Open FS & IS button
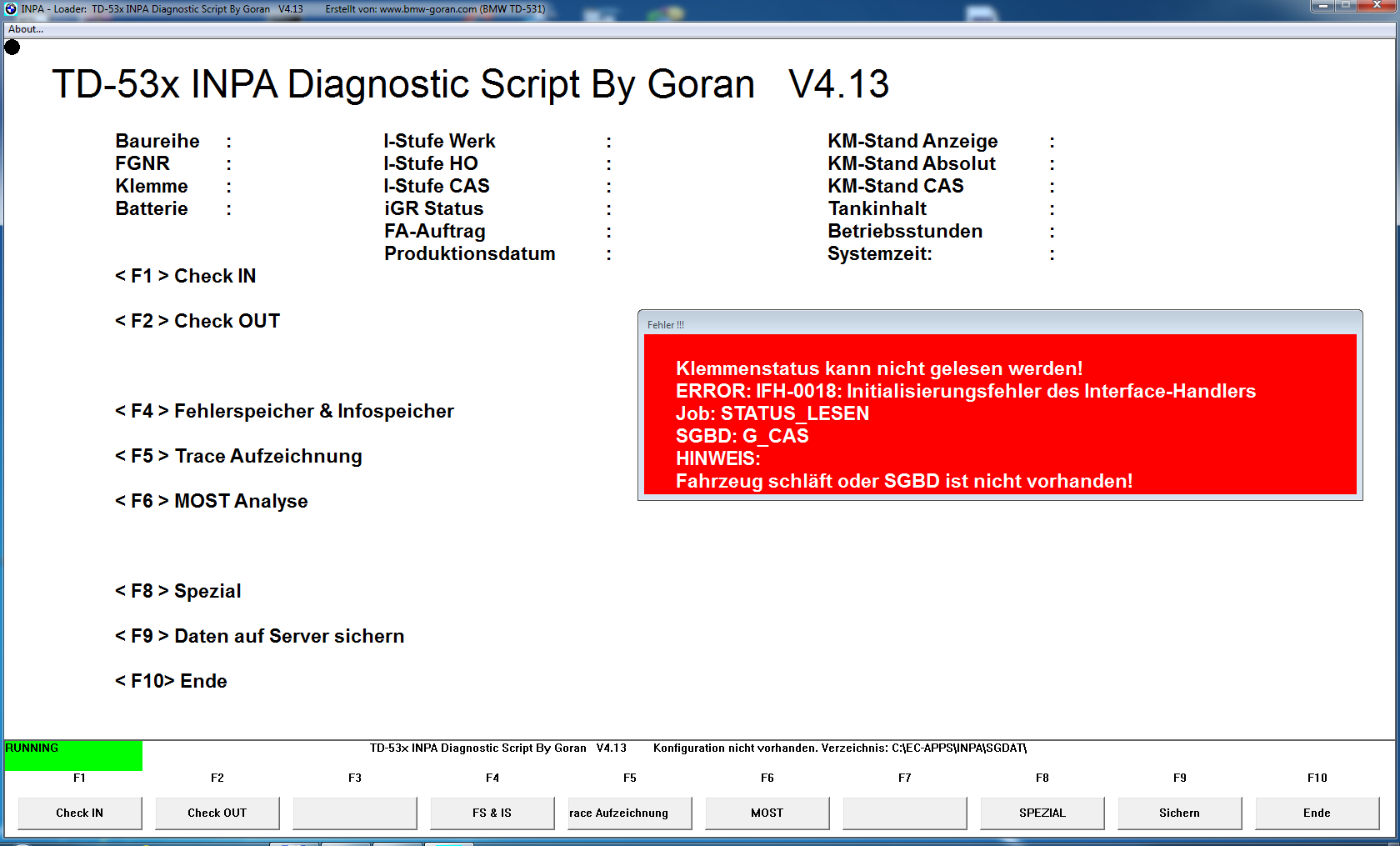 click(x=492, y=813)
